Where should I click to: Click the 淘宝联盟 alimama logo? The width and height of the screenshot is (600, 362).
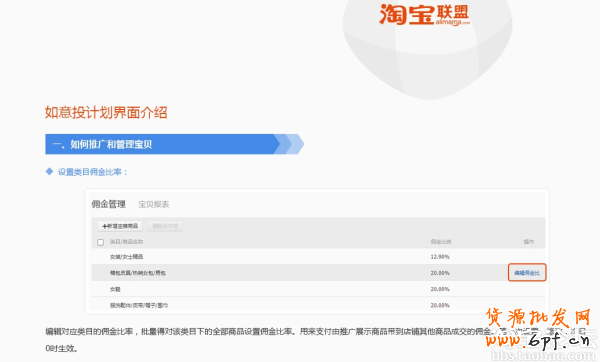point(424,15)
